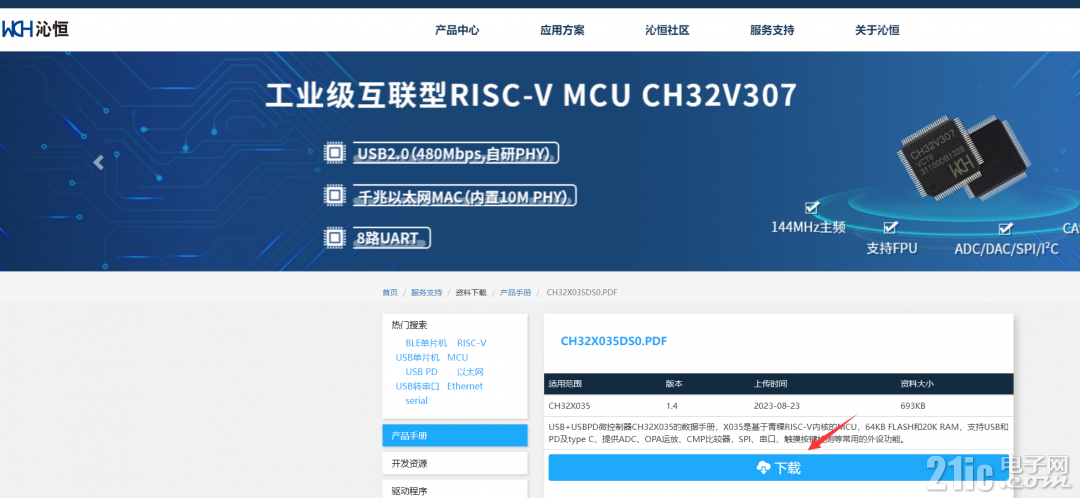
Task: Click banner headline 工业级互联型RISC-V MCU CH32V307
Action: [531, 96]
